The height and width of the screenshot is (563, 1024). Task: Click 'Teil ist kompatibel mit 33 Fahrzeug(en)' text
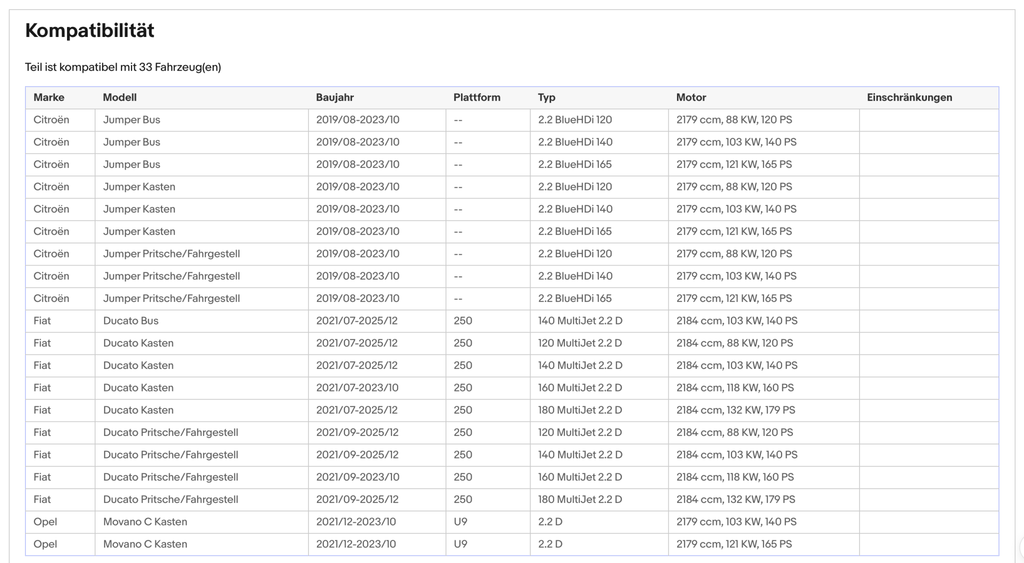123,67
